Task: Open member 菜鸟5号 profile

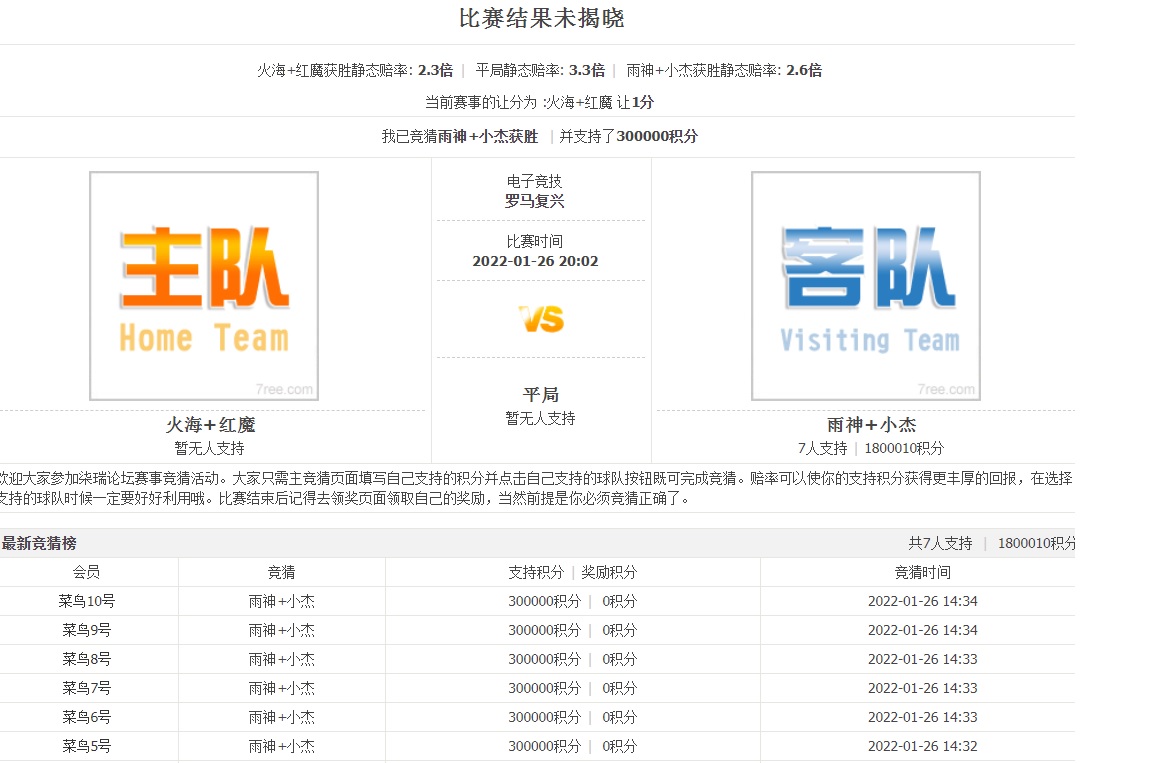Action: coord(87,747)
